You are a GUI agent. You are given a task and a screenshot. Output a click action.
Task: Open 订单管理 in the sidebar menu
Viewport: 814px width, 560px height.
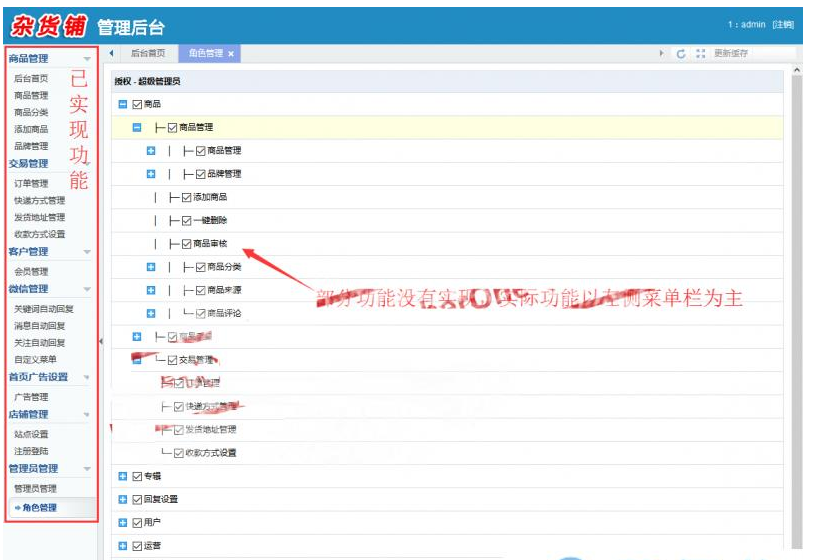tap(31, 184)
